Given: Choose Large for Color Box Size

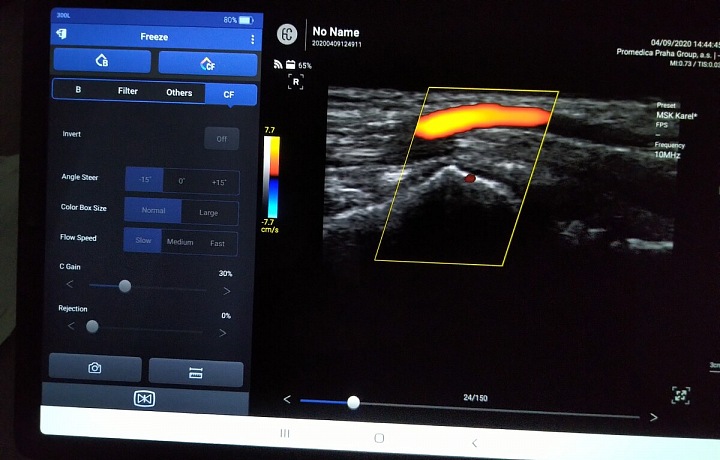Looking at the screenshot, I should (209, 212).
